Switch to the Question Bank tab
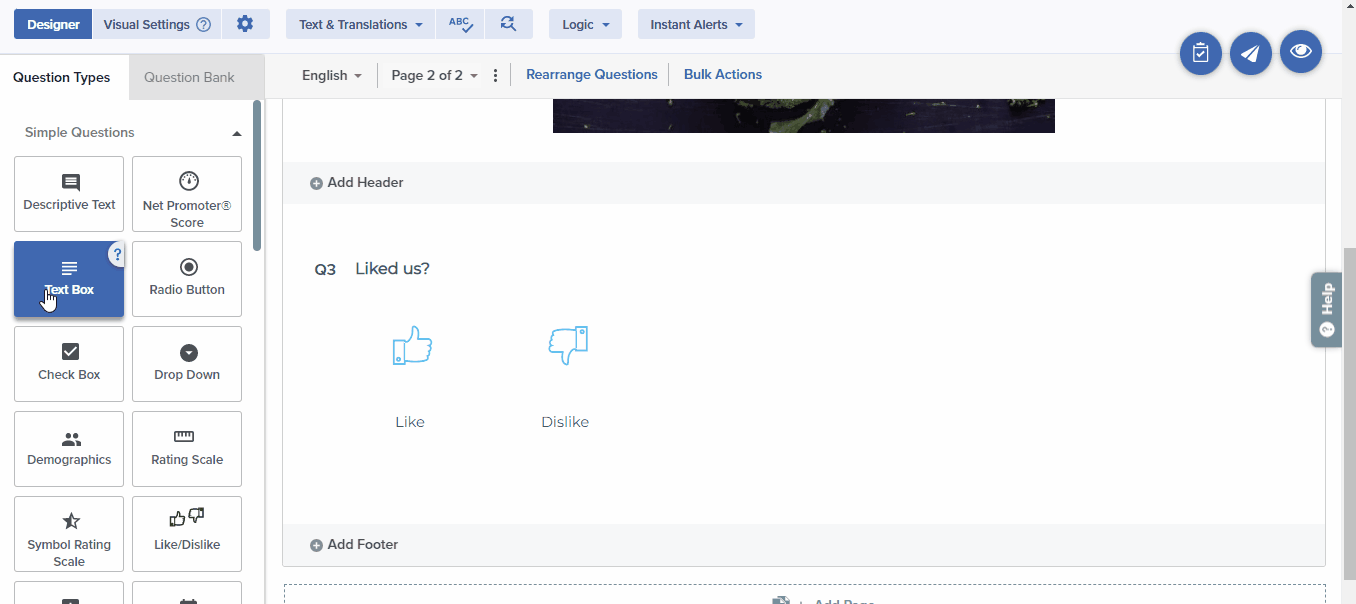 [x=189, y=77]
